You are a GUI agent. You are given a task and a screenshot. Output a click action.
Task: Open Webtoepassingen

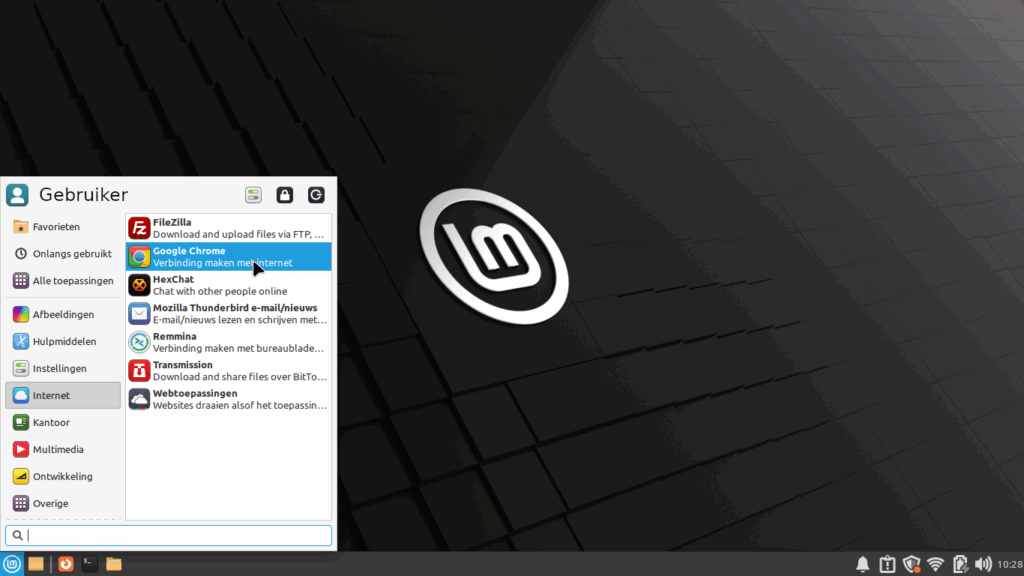coord(229,399)
